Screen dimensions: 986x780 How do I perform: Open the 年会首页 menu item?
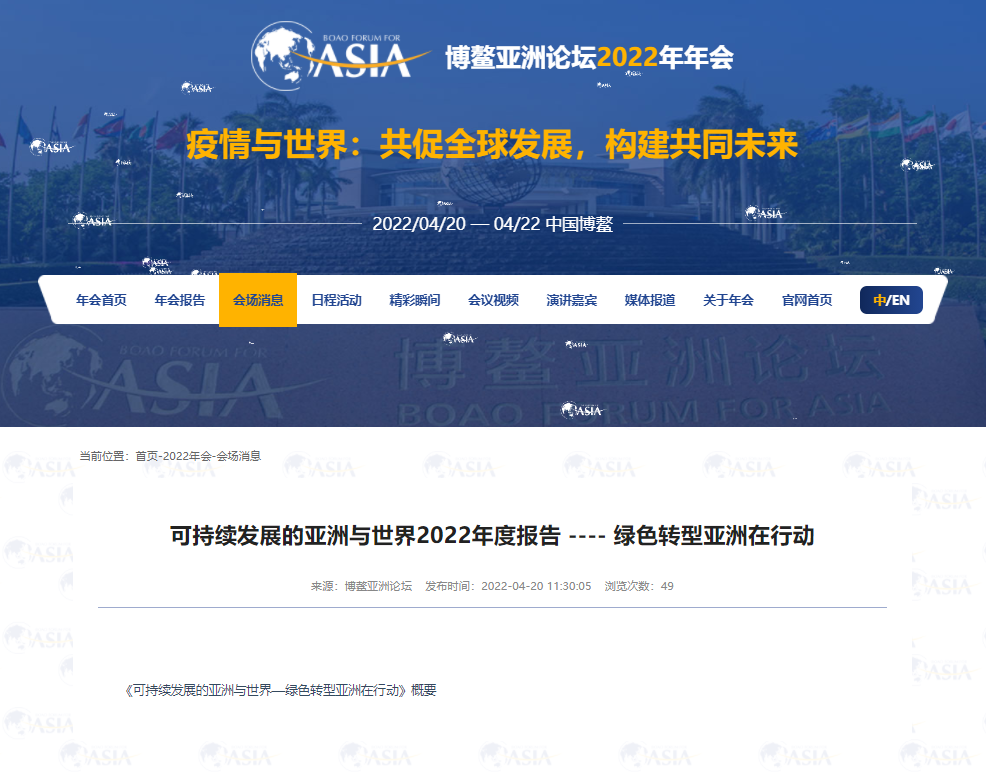101,300
